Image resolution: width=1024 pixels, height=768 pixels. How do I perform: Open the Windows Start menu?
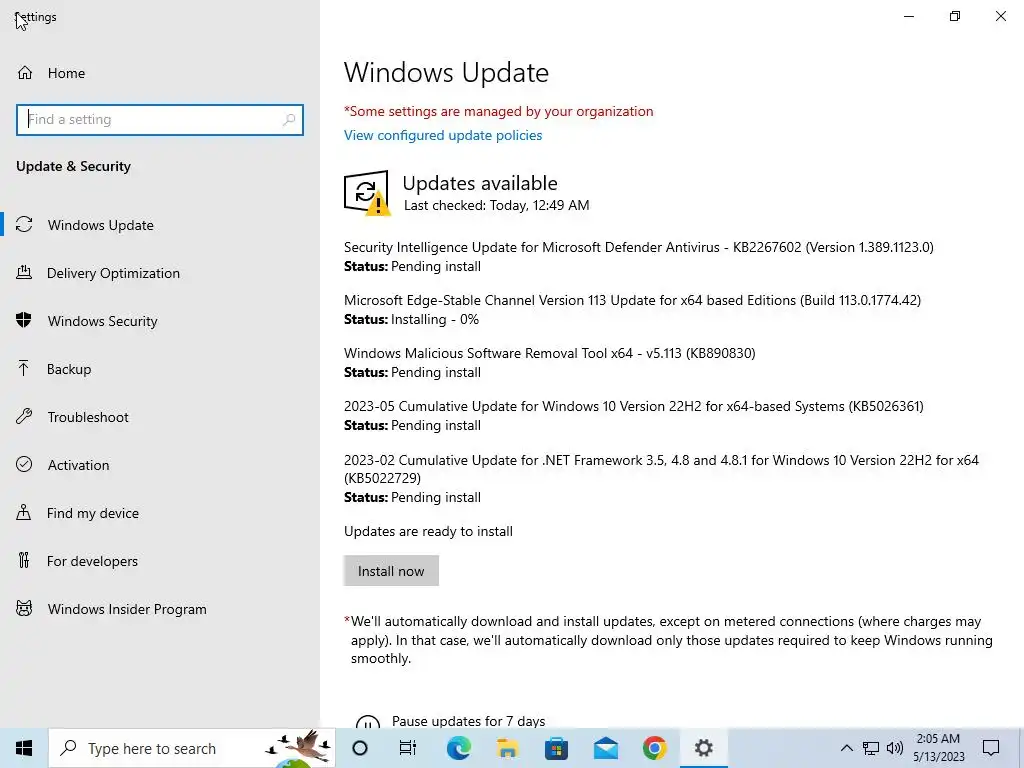click(24, 748)
